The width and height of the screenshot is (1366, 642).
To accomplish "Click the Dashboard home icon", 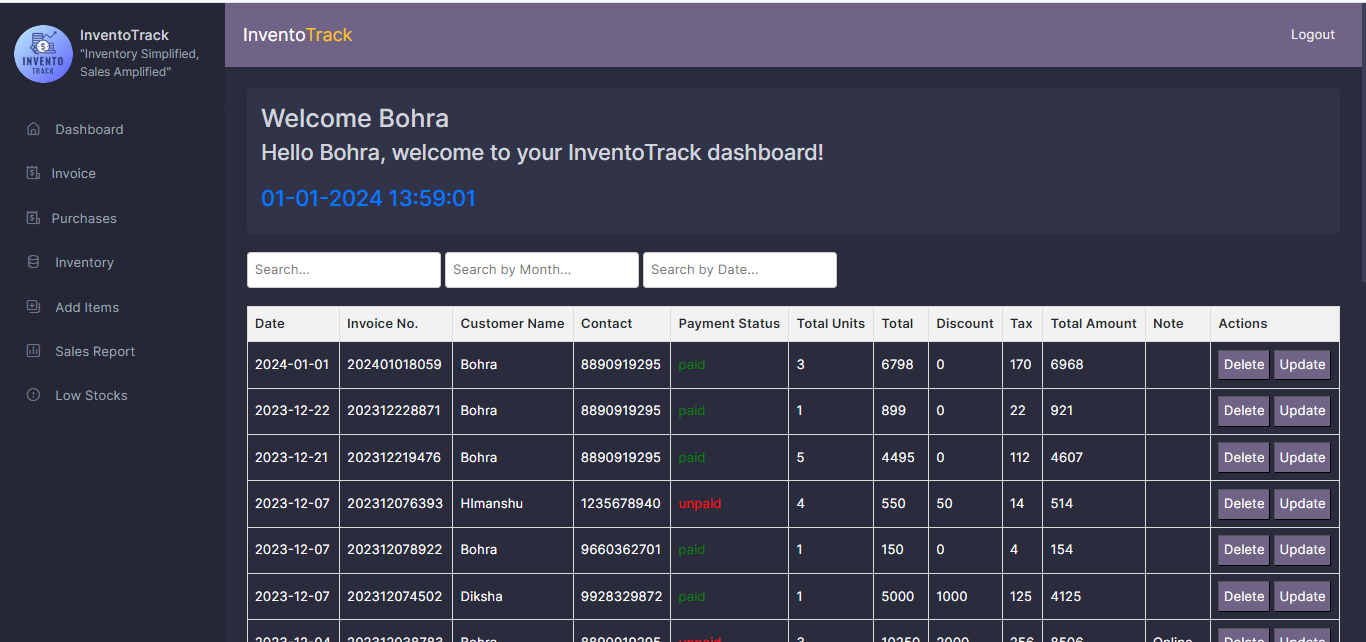I will tap(33, 129).
